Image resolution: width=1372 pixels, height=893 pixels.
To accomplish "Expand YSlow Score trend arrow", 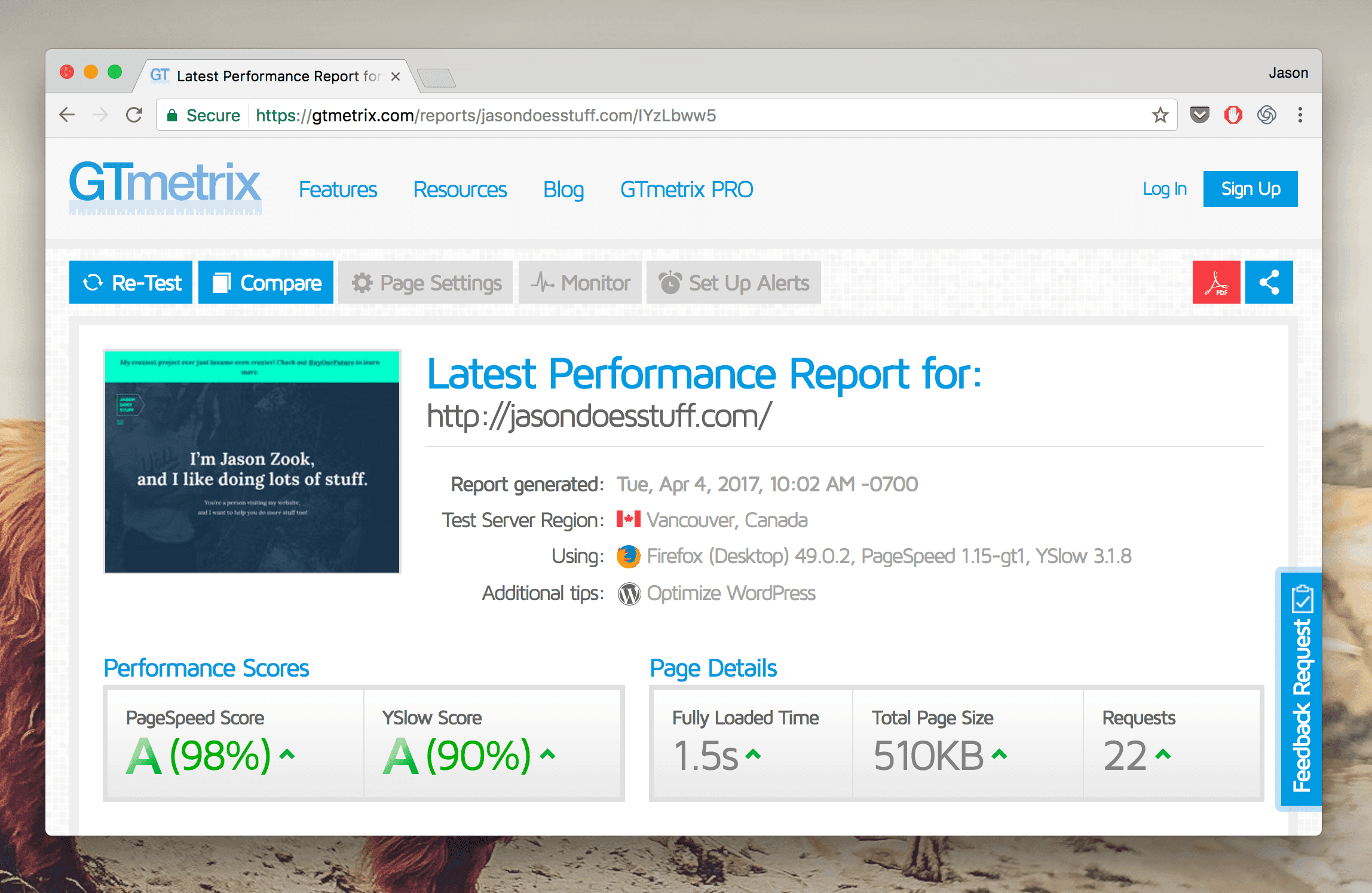I will pos(547,754).
